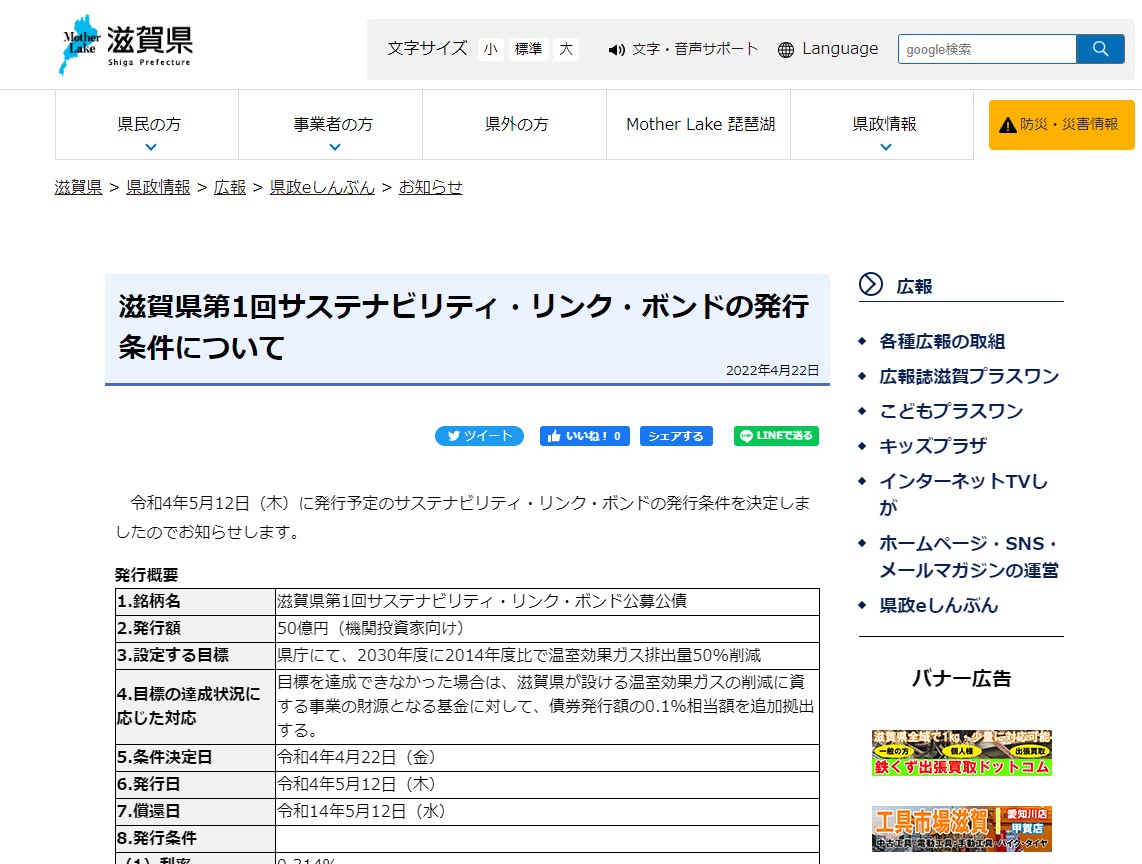Click the Facebook like thumbs-up button
Image resolution: width=1142 pixels, height=864 pixels.
pos(584,436)
